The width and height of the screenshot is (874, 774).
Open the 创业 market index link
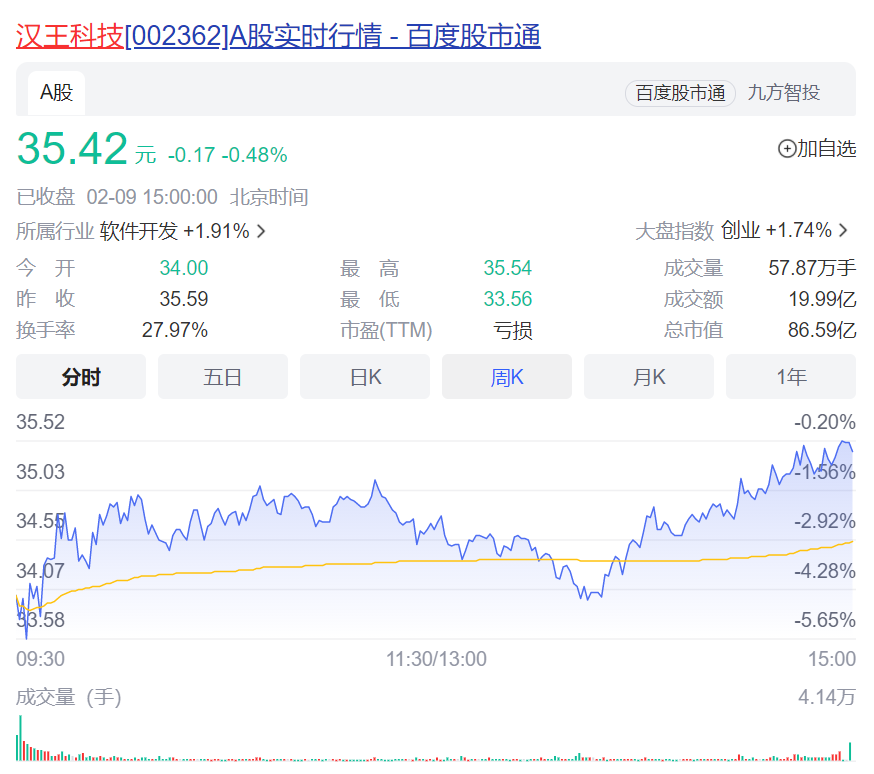pyautogui.click(x=740, y=230)
